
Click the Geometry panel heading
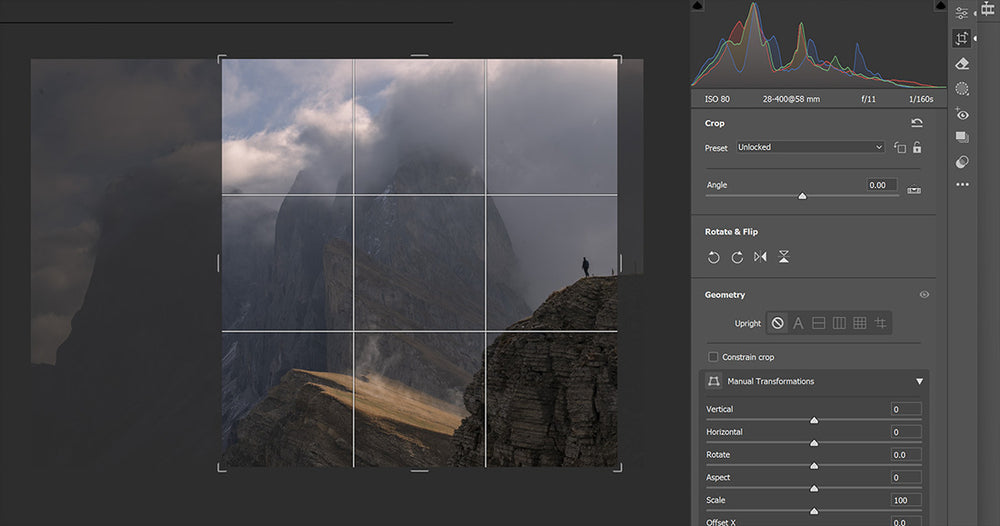point(724,295)
